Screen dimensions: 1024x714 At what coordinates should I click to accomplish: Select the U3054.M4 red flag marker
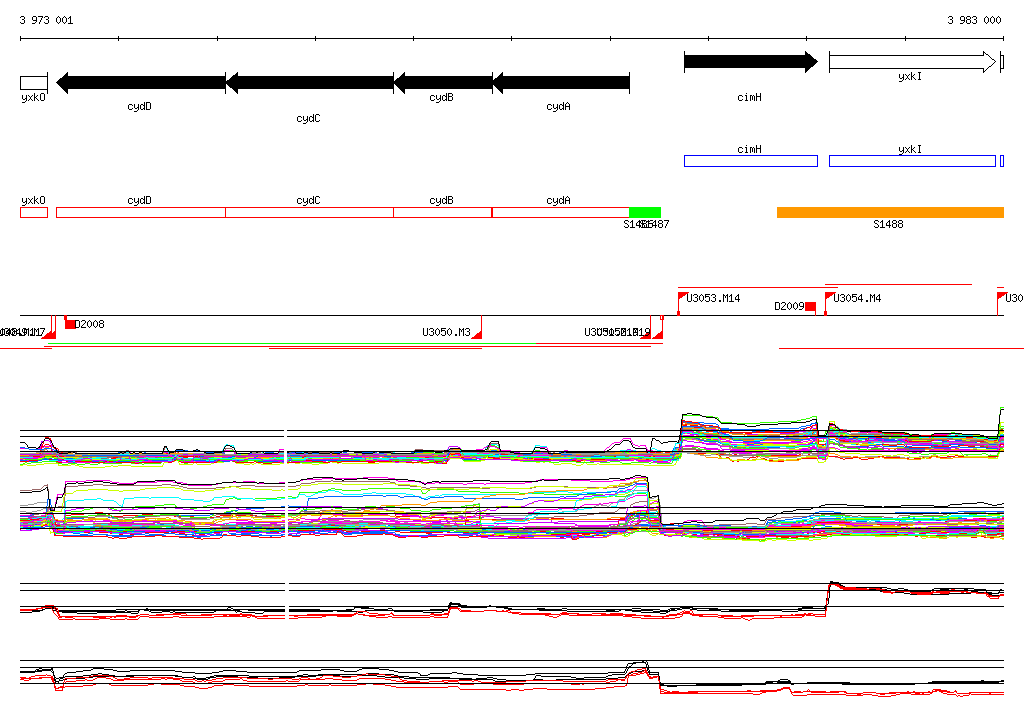click(x=828, y=304)
